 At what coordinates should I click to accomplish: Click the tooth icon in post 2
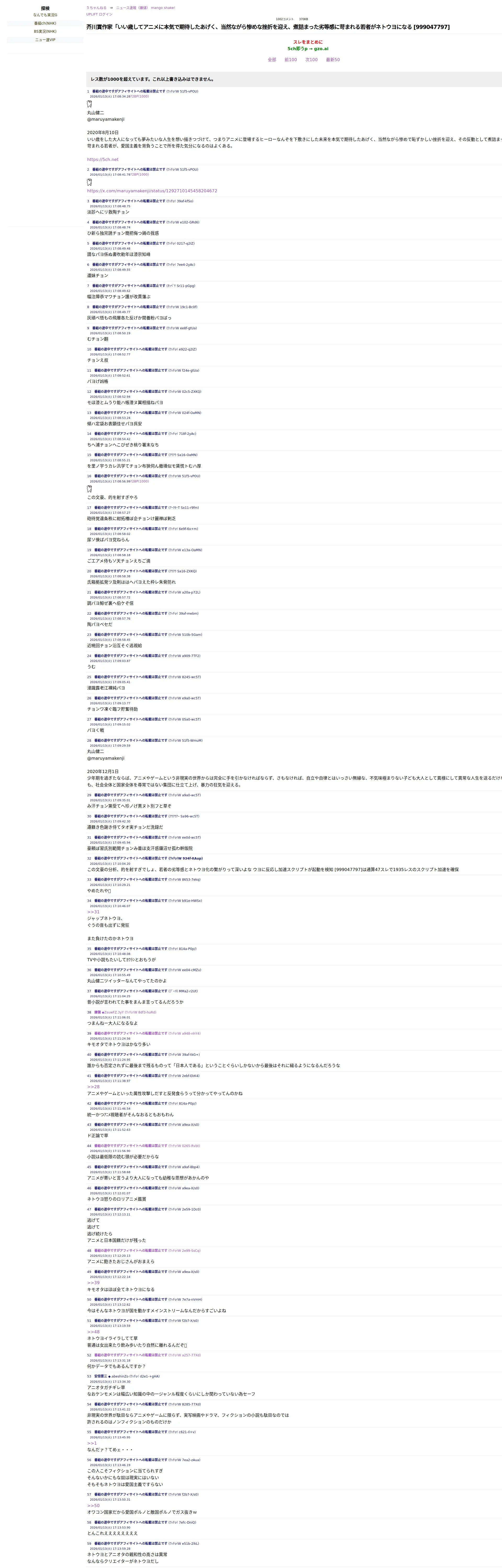90,182
